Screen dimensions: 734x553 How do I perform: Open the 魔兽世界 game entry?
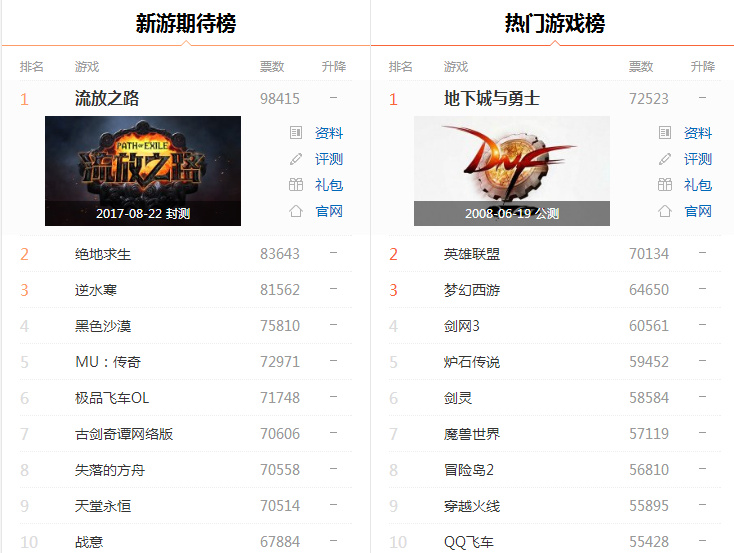(x=472, y=434)
